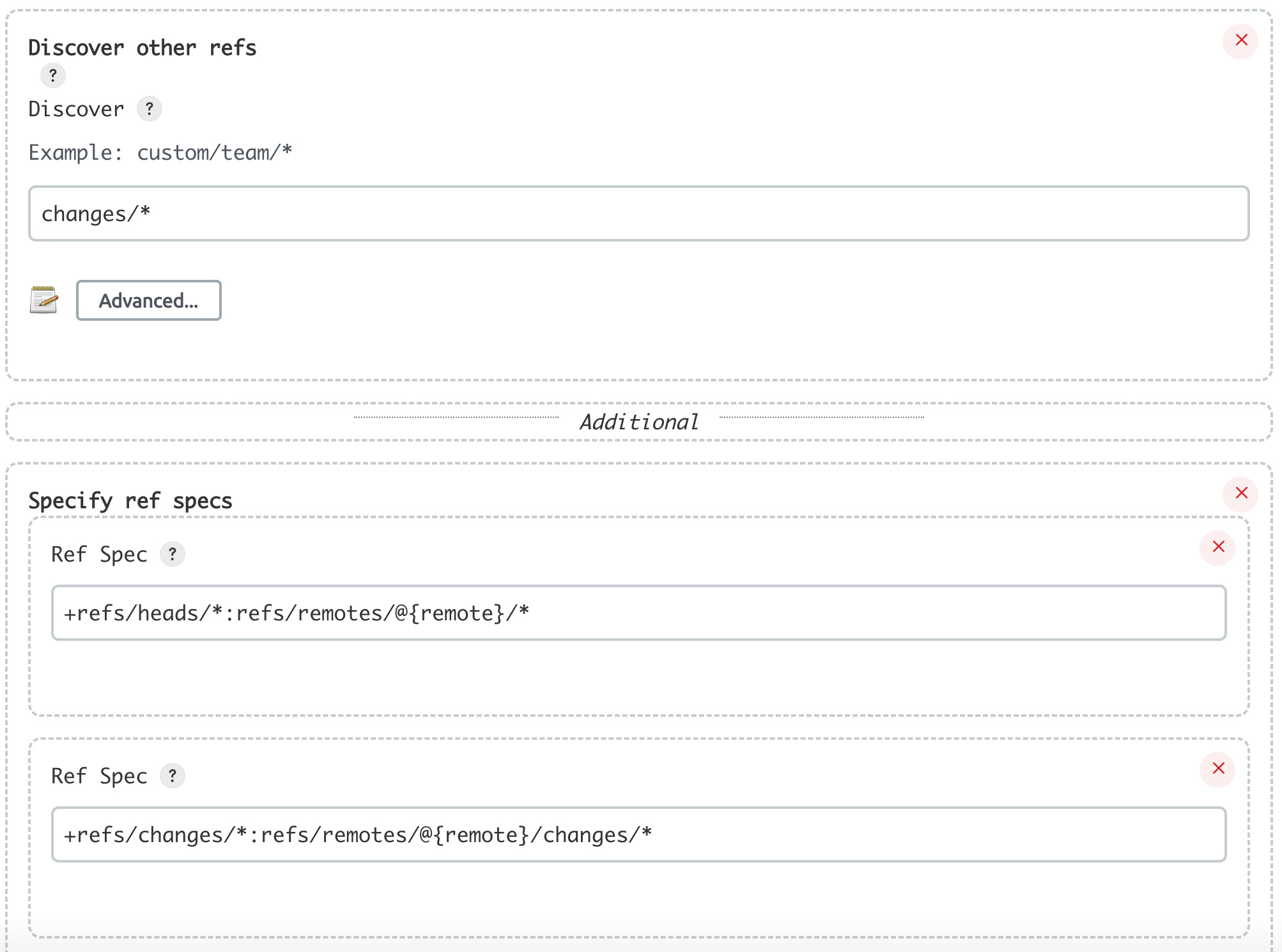Delete the refs/changes Ref Spec entry
The height and width of the screenshot is (952, 1282).
pyautogui.click(x=1217, y=769)
